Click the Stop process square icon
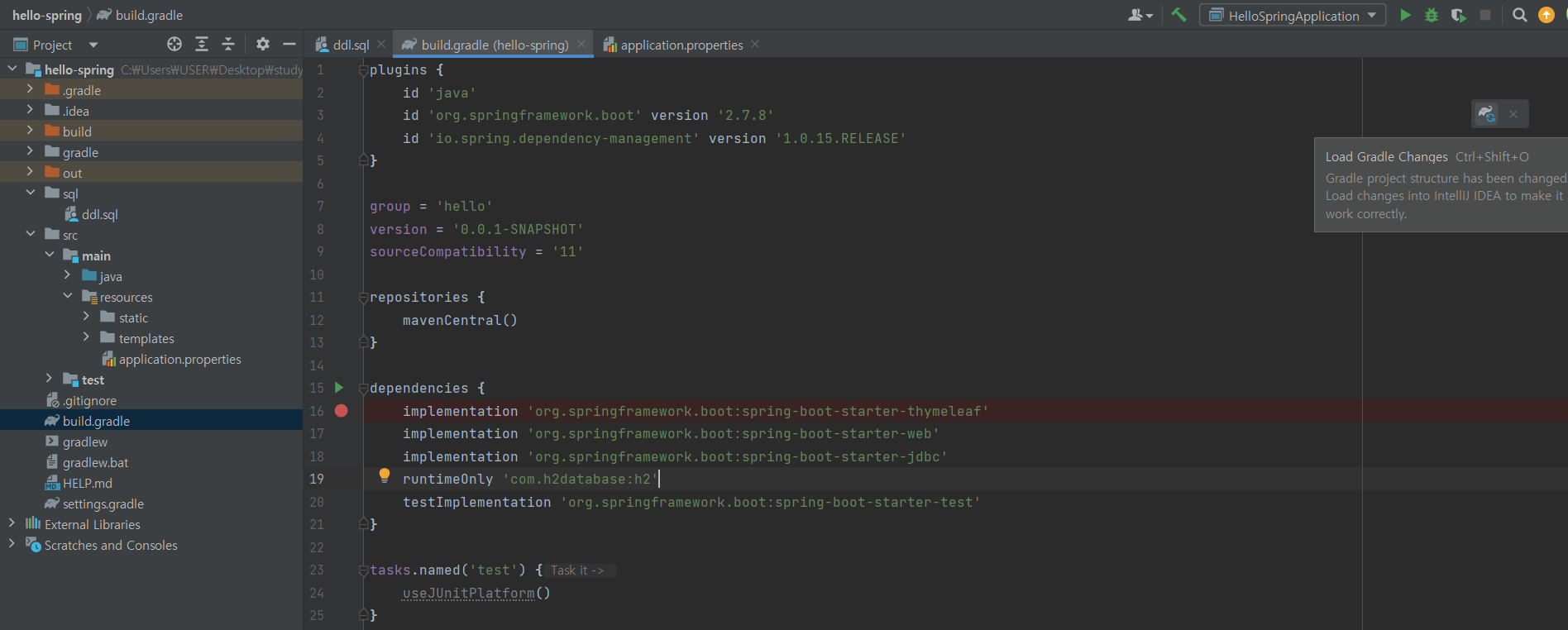Screen dimensions: 1568x630 click(1485, 15)
